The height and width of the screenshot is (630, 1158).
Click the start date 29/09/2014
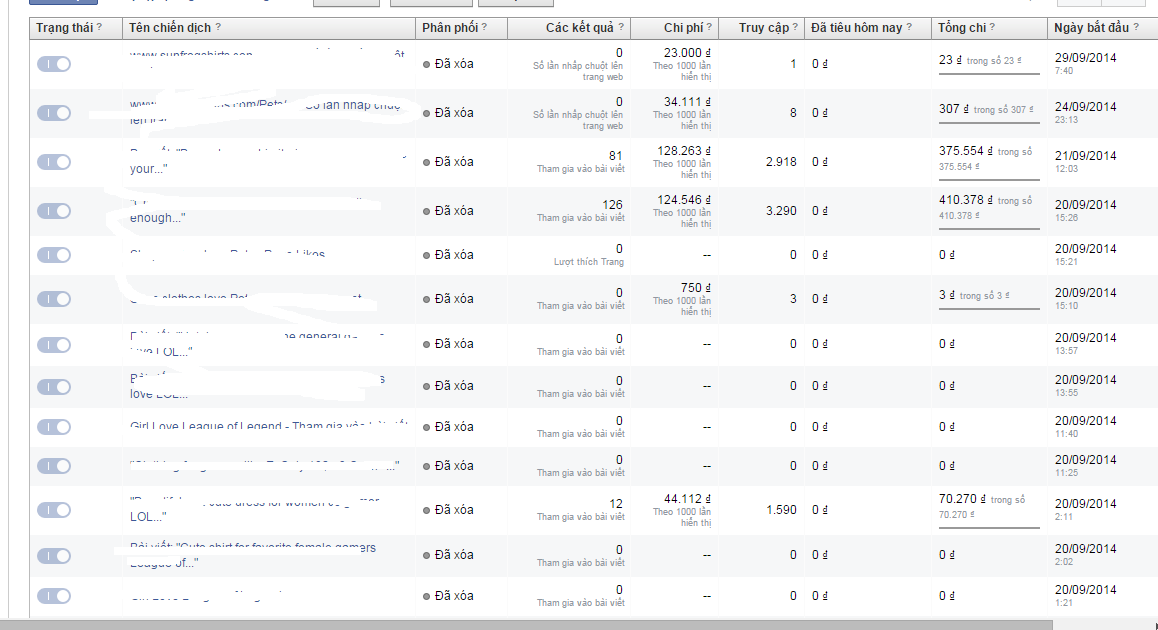(1085, 58)
